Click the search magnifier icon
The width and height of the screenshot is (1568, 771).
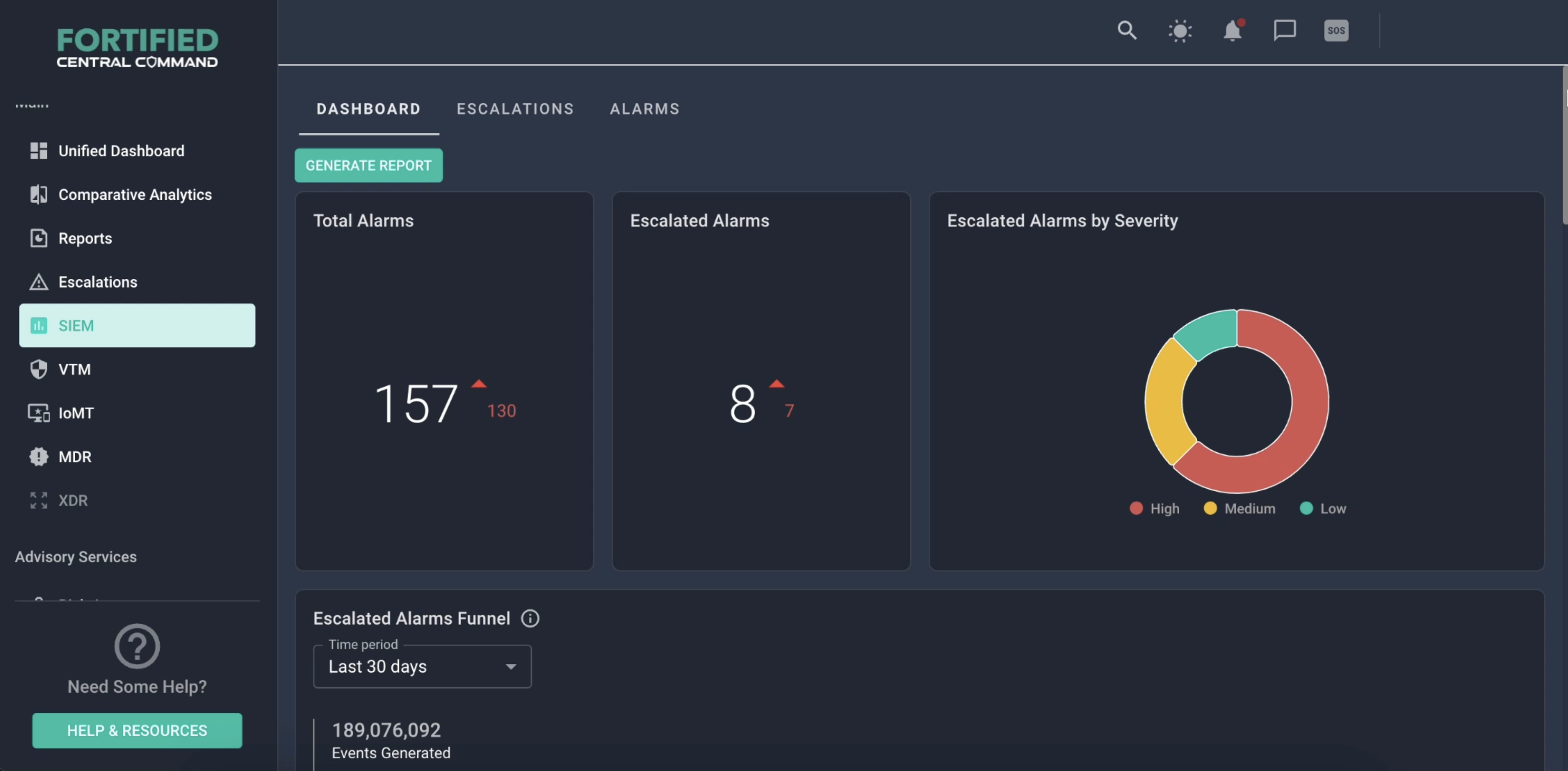(1127, 31)
